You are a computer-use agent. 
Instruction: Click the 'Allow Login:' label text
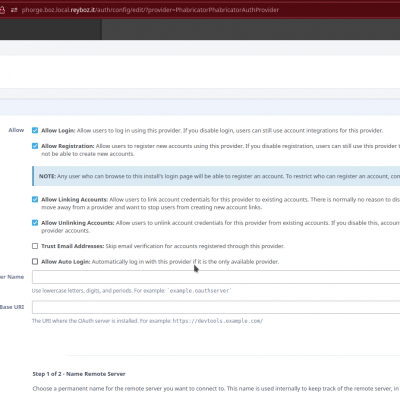point(58,131)
